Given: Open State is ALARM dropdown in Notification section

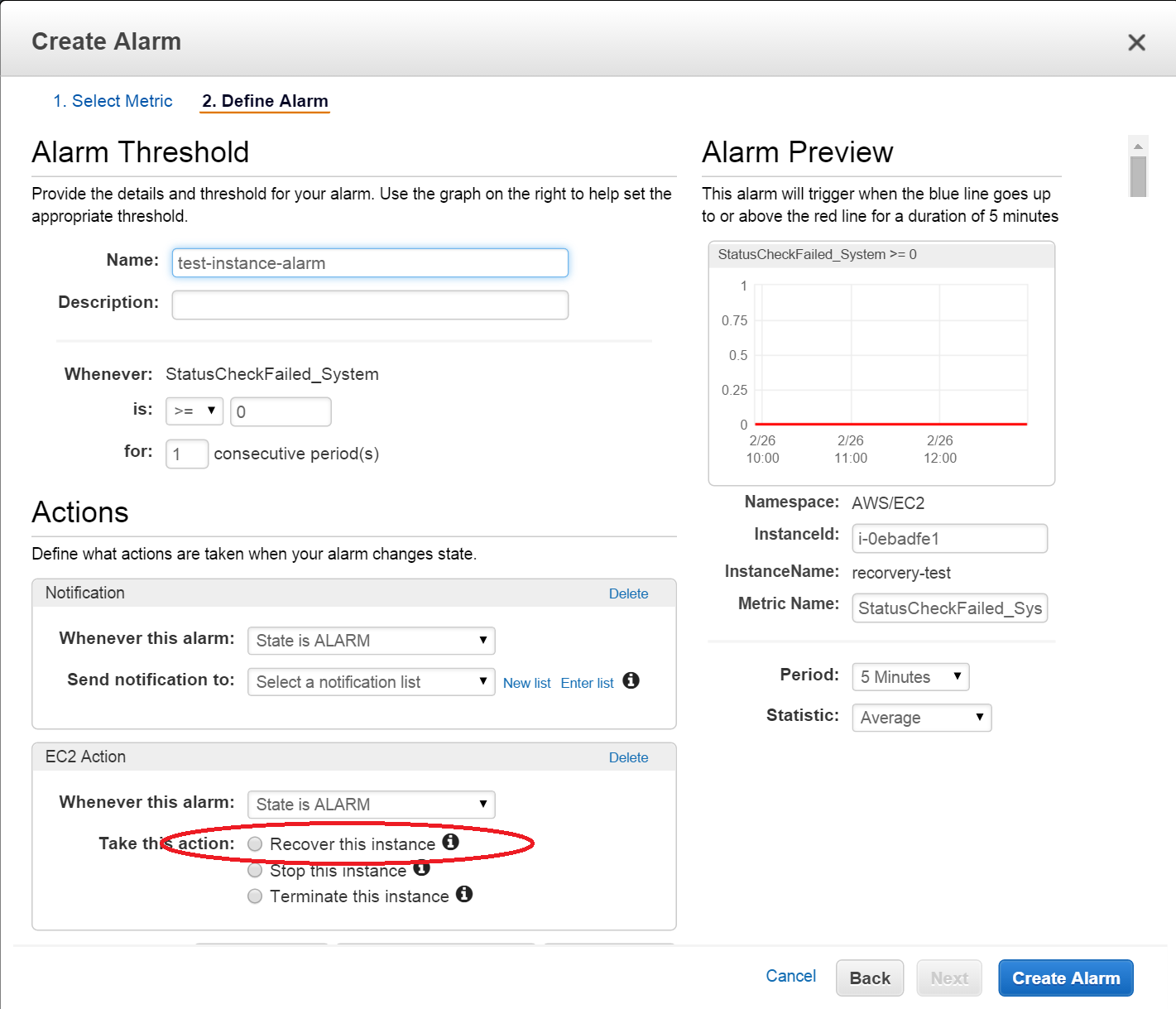Looking at the screenshot, I should click(x=371, y=640).
